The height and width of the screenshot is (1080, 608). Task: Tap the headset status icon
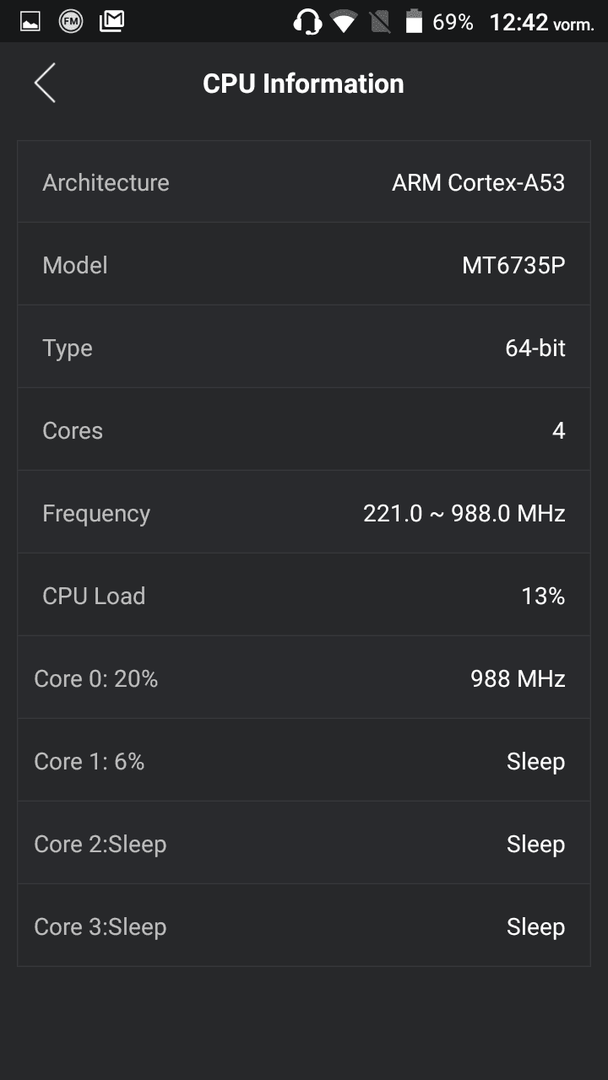307,22
